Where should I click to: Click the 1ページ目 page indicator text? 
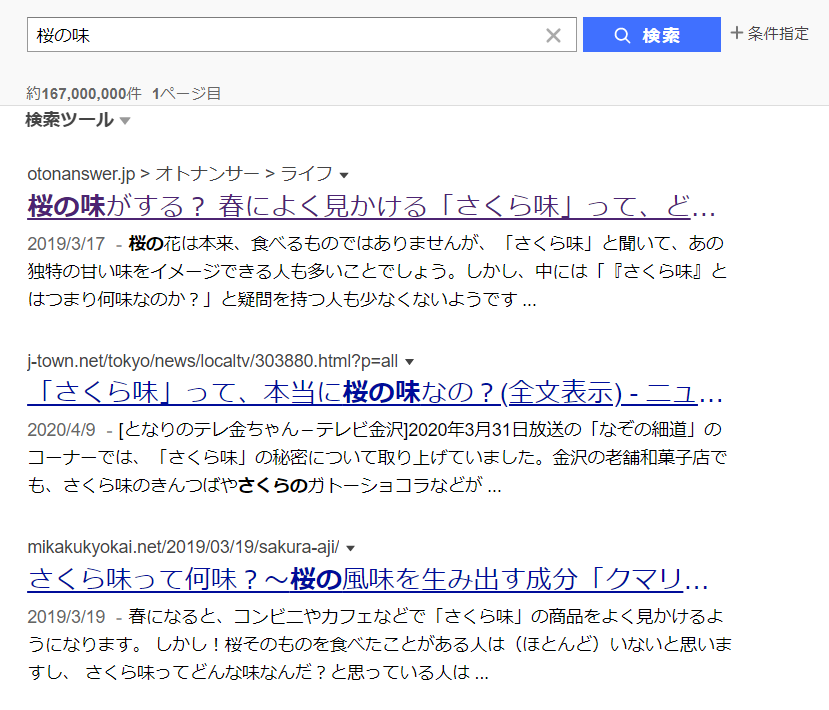click(187, 94)
